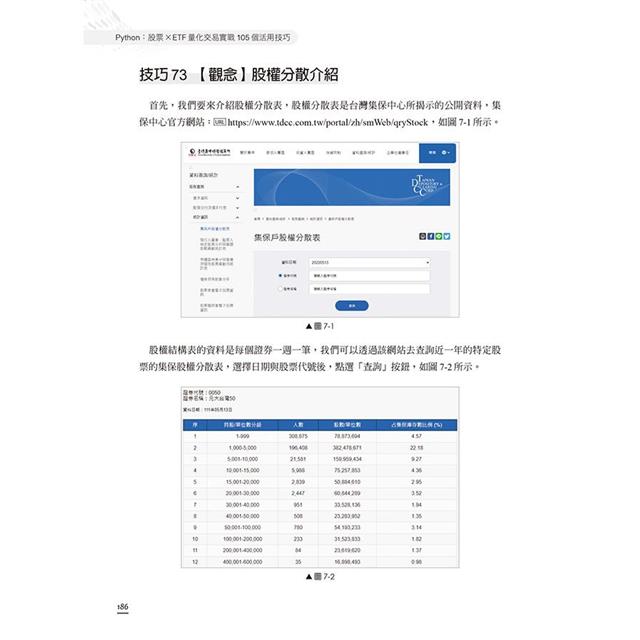Expand the first sidebar section chevron
The image size is (640, 640).
coord(238,187)
